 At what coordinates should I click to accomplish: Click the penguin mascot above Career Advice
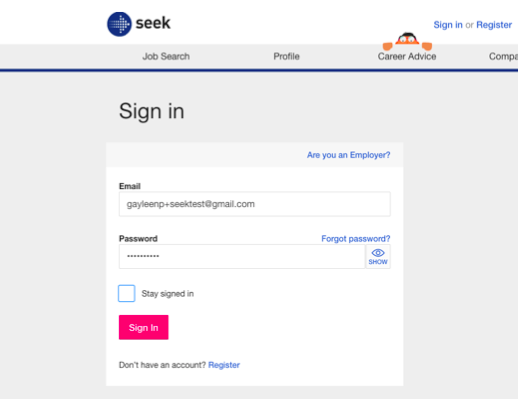[407, 40]
